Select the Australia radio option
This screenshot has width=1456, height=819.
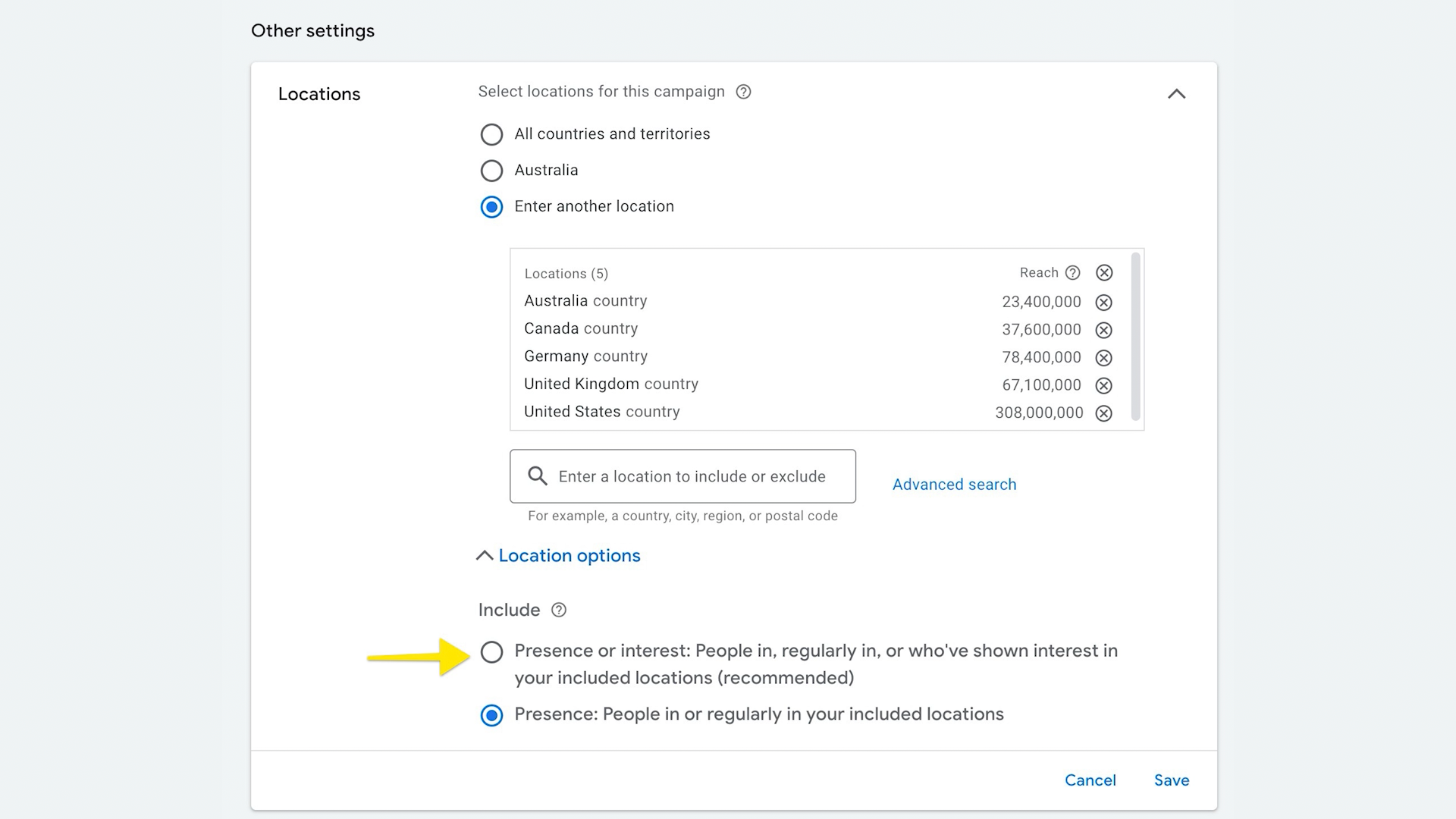click(491, 171)
